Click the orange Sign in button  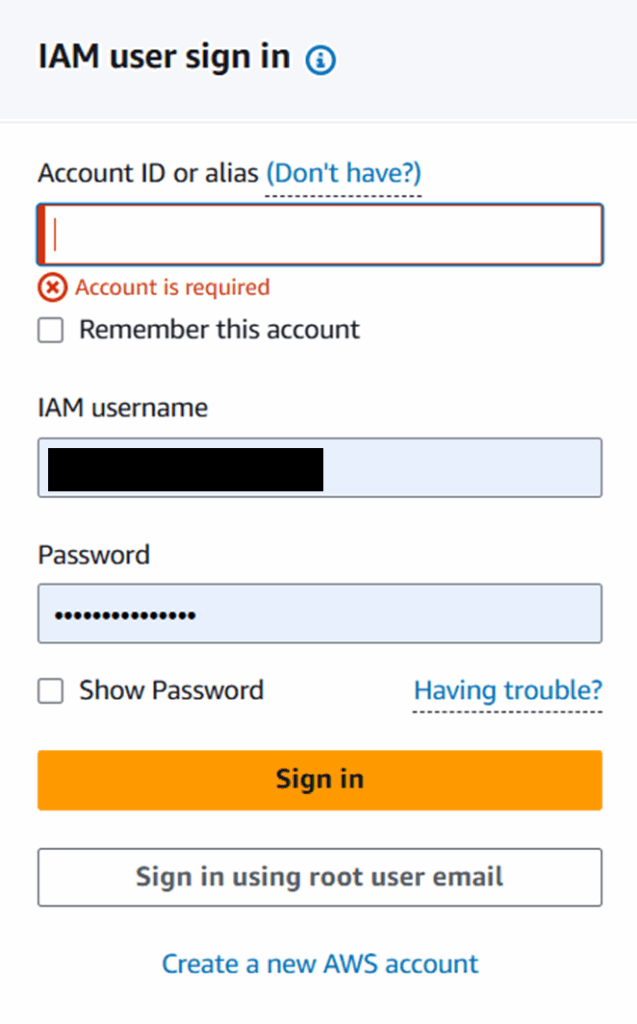point(320,780)
